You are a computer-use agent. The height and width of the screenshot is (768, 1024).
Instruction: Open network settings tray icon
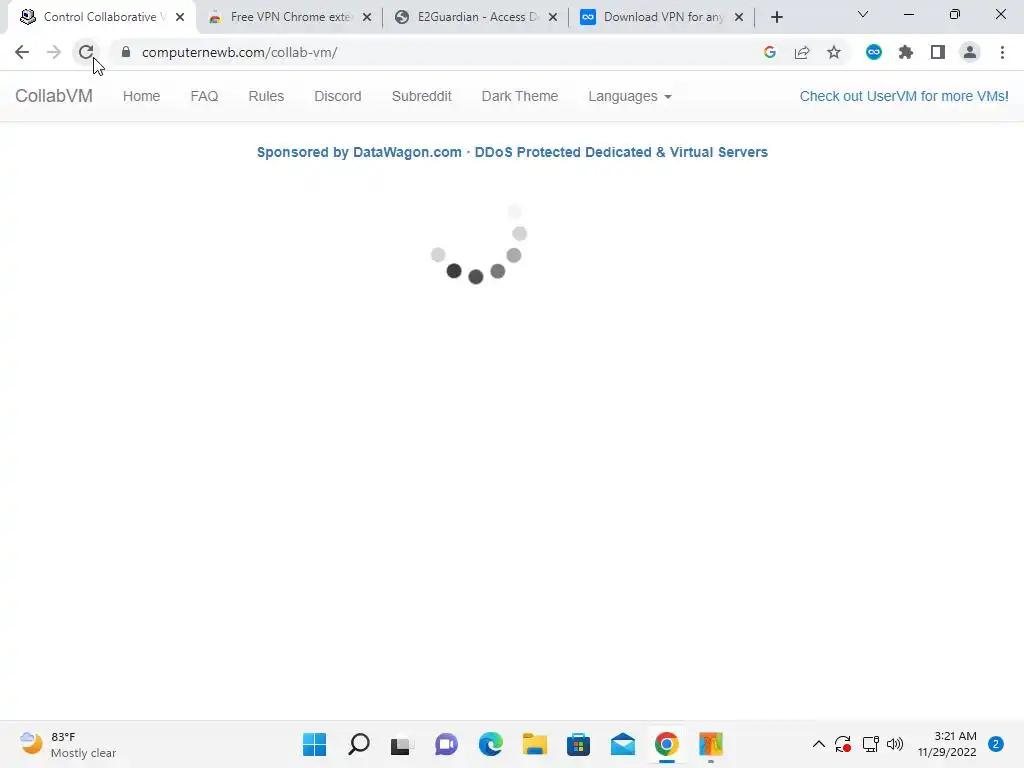point(871,744)
